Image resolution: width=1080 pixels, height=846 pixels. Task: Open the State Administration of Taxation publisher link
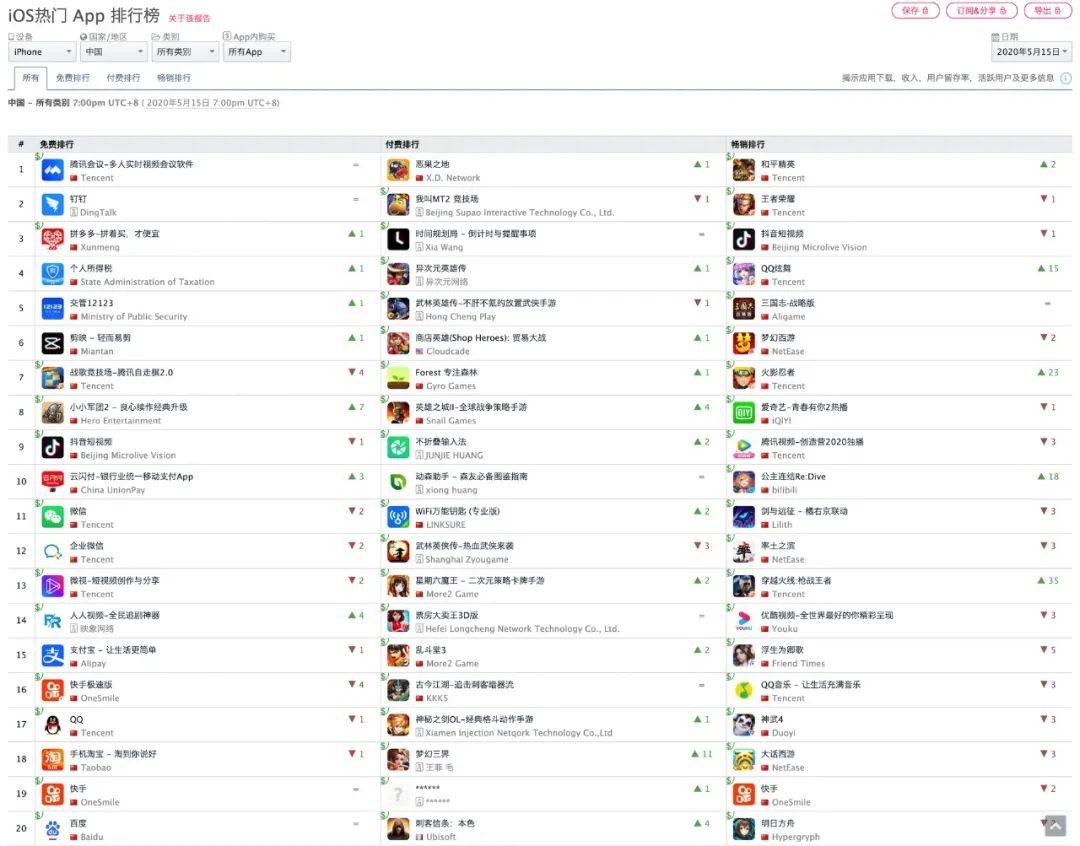(147, 282)
